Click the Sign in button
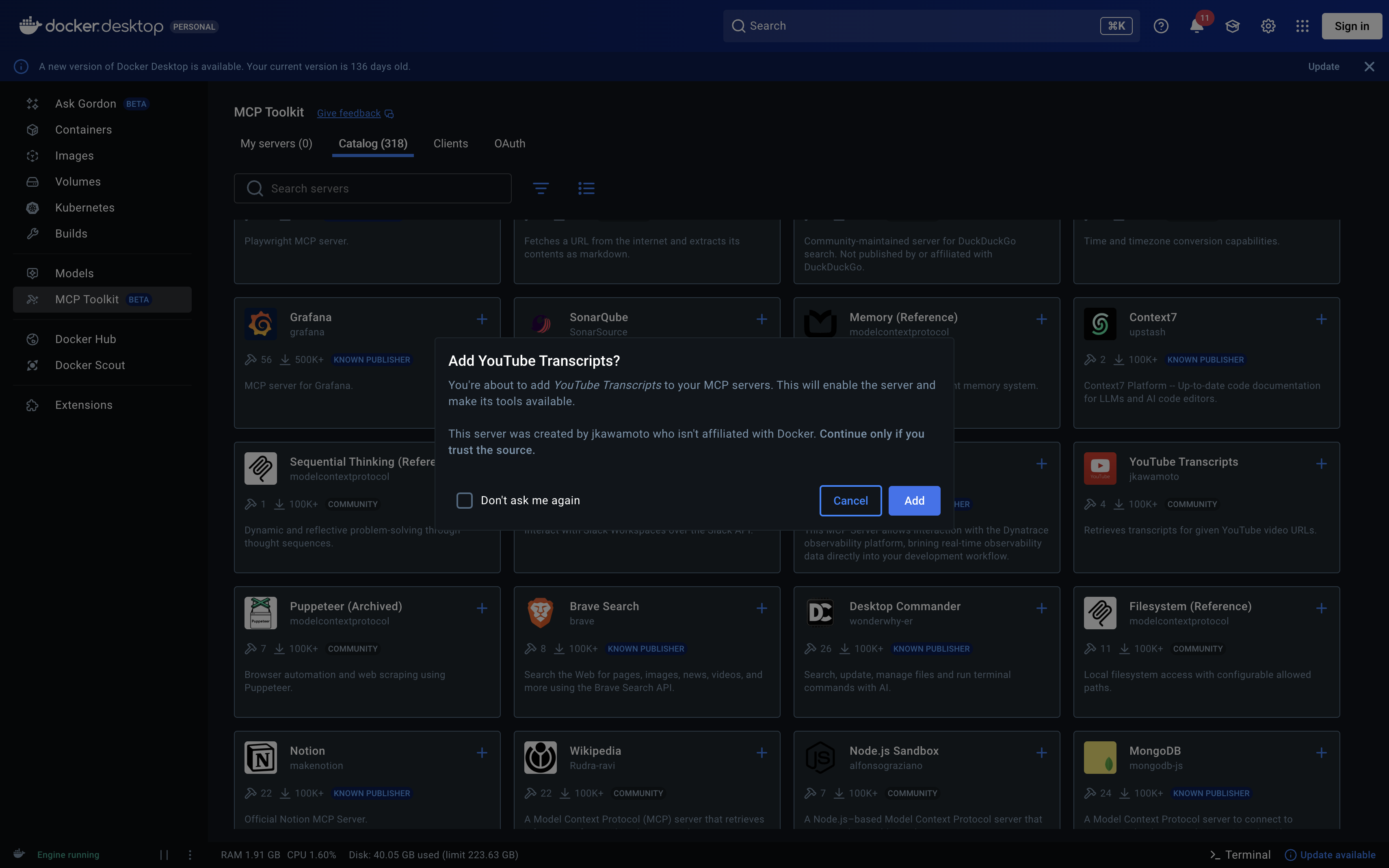Screen dimensions: 1389x868 coord(1352,26)
